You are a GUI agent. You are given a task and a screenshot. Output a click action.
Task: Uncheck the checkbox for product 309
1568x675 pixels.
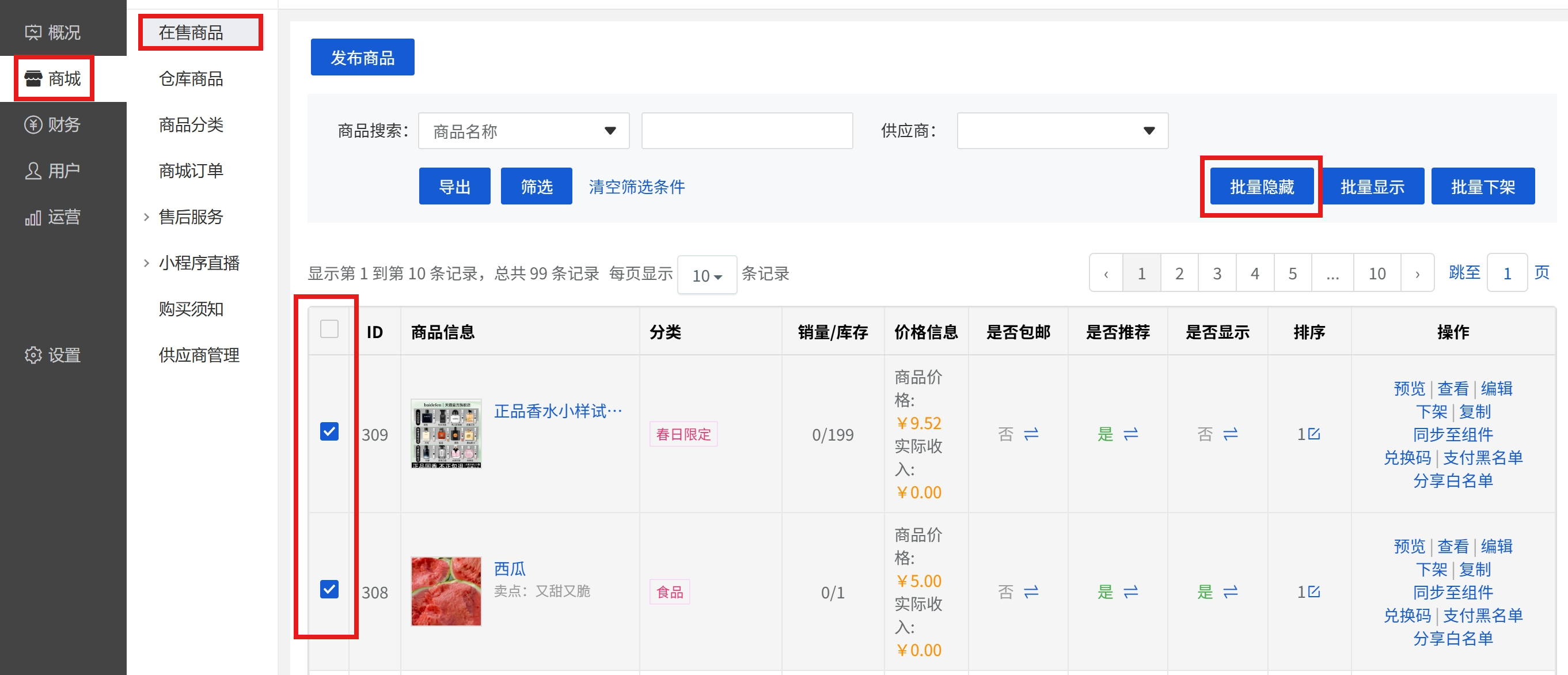tap(329, 431)
